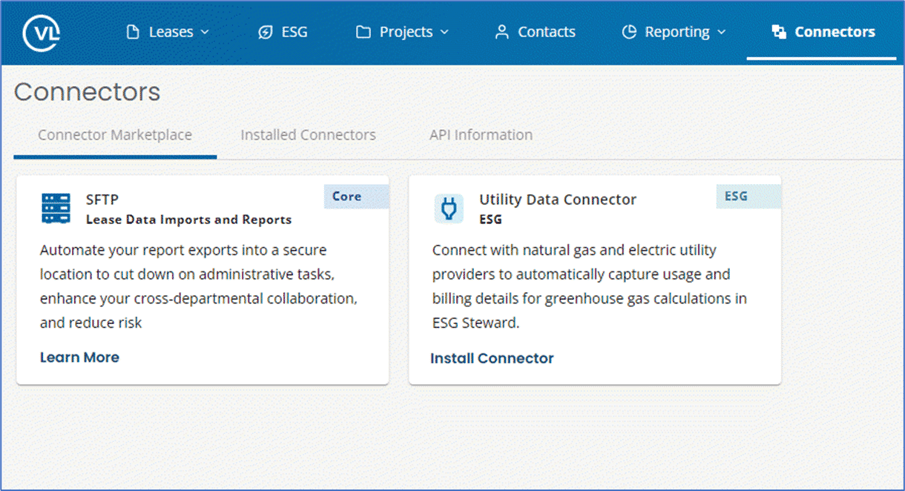
Task: Click the ESG tag on Utility card
Action: click(749, 196)
